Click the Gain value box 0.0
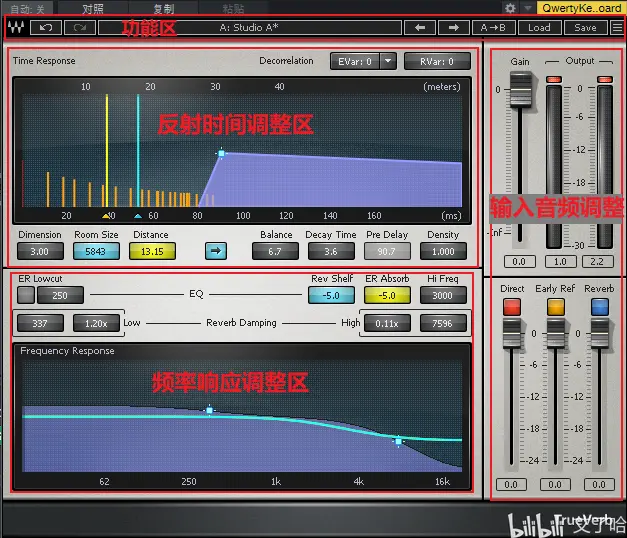Screen dimensions: 627x538 (519, 262)
